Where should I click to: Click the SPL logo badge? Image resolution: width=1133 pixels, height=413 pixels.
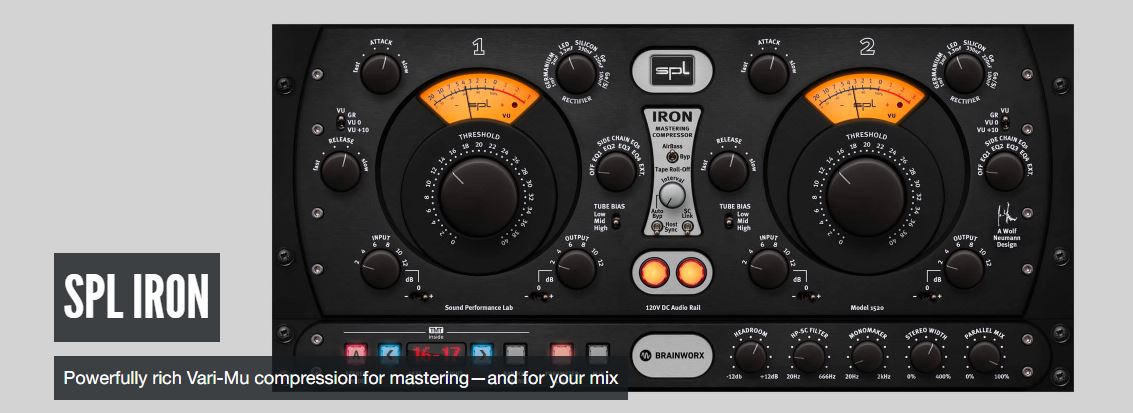tap(672, 71)
